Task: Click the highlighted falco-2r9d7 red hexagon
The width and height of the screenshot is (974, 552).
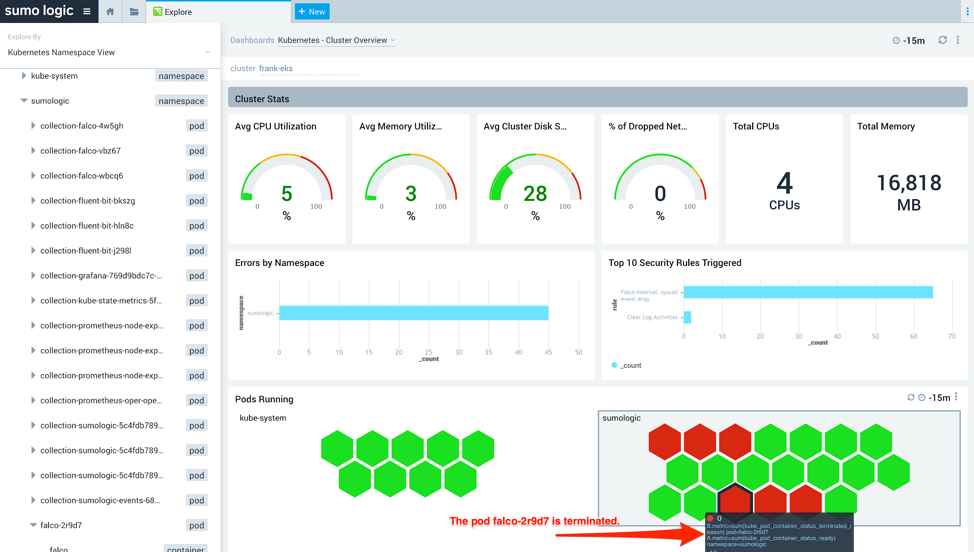Action: [735, 500]
